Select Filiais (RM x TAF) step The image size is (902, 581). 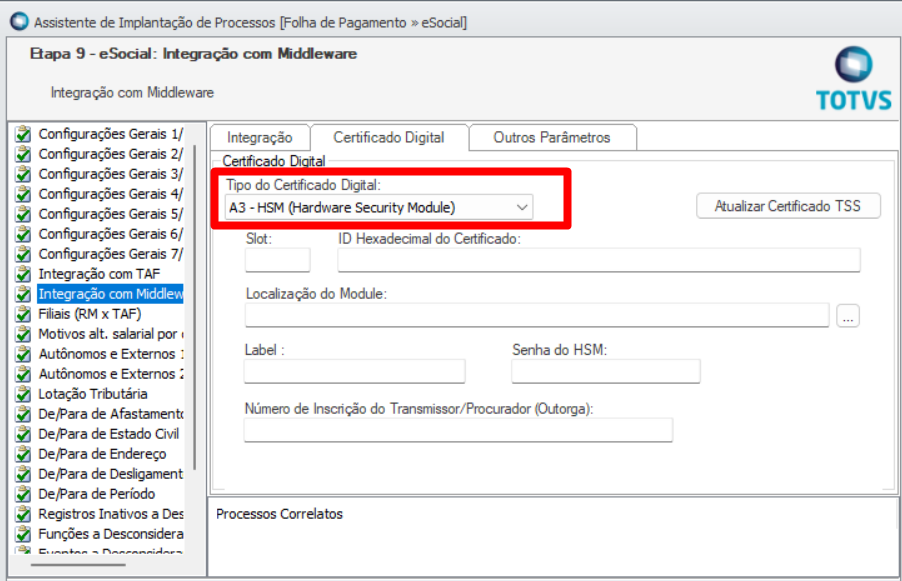(x=90, y=314)
